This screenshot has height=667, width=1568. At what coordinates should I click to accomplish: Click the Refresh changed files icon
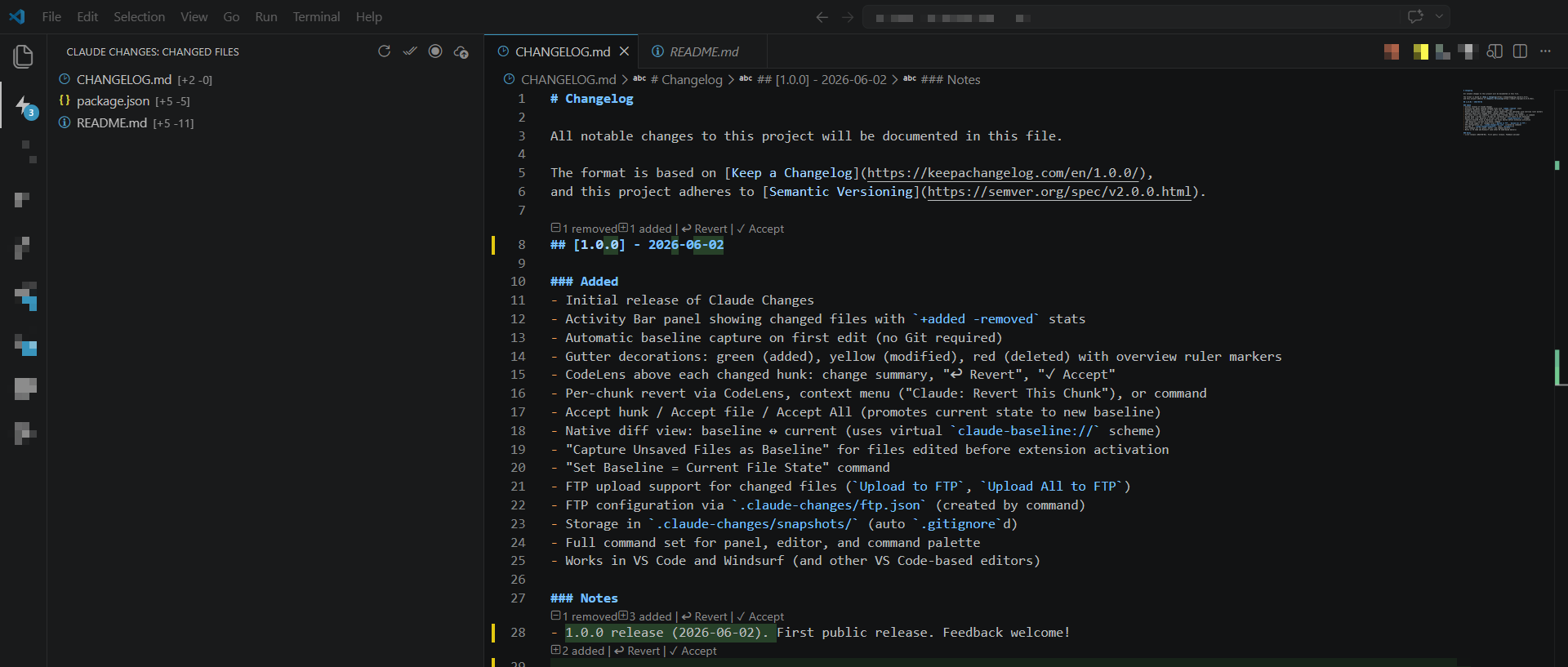(x=384, y=51)
